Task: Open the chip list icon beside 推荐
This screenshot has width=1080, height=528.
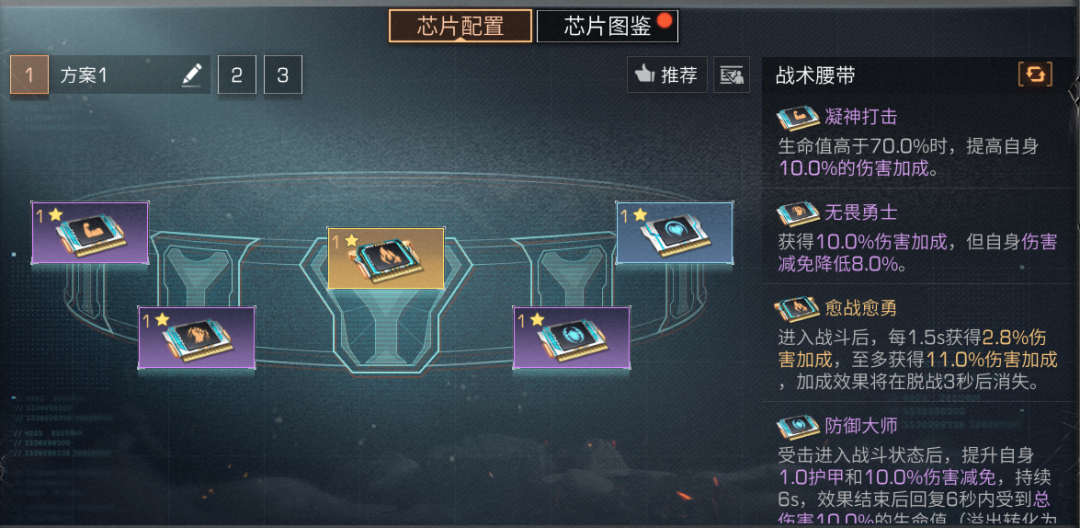Action: 731,74
